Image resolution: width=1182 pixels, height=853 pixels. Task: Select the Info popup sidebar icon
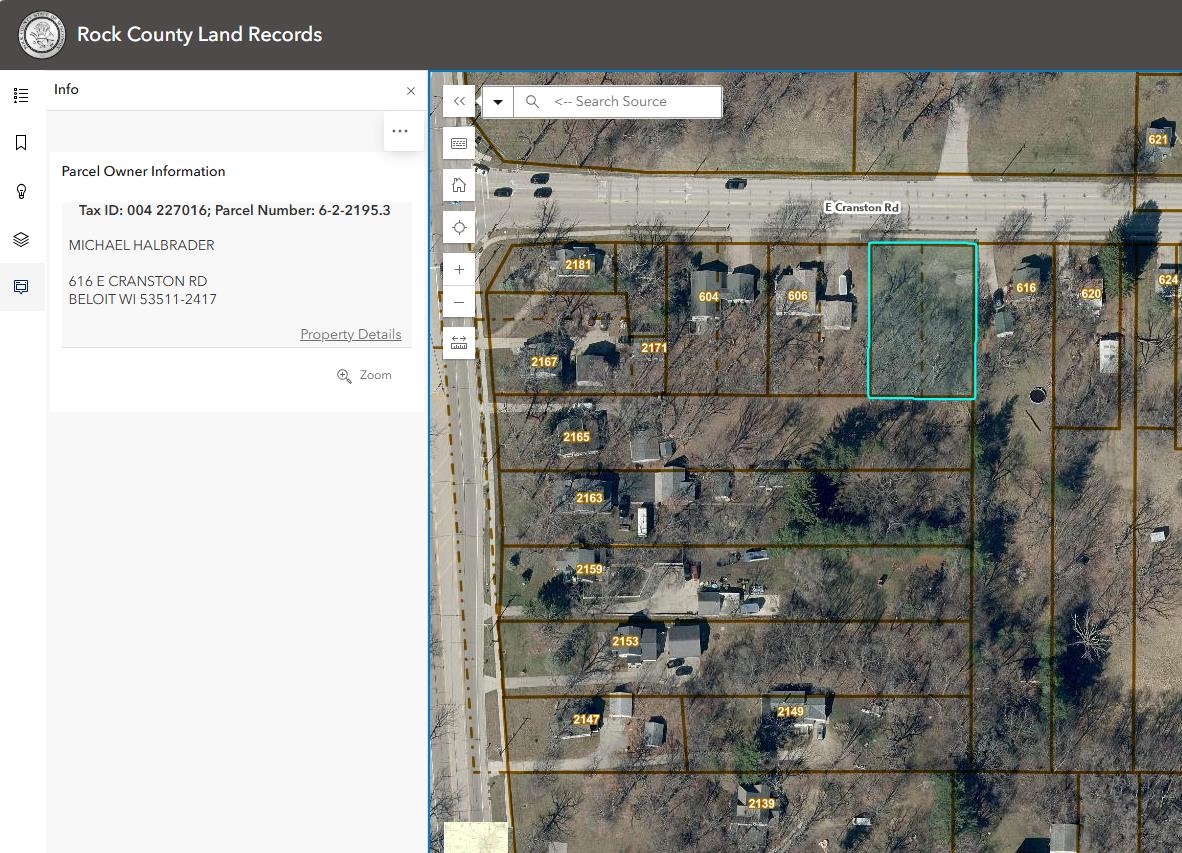[21, 286]
